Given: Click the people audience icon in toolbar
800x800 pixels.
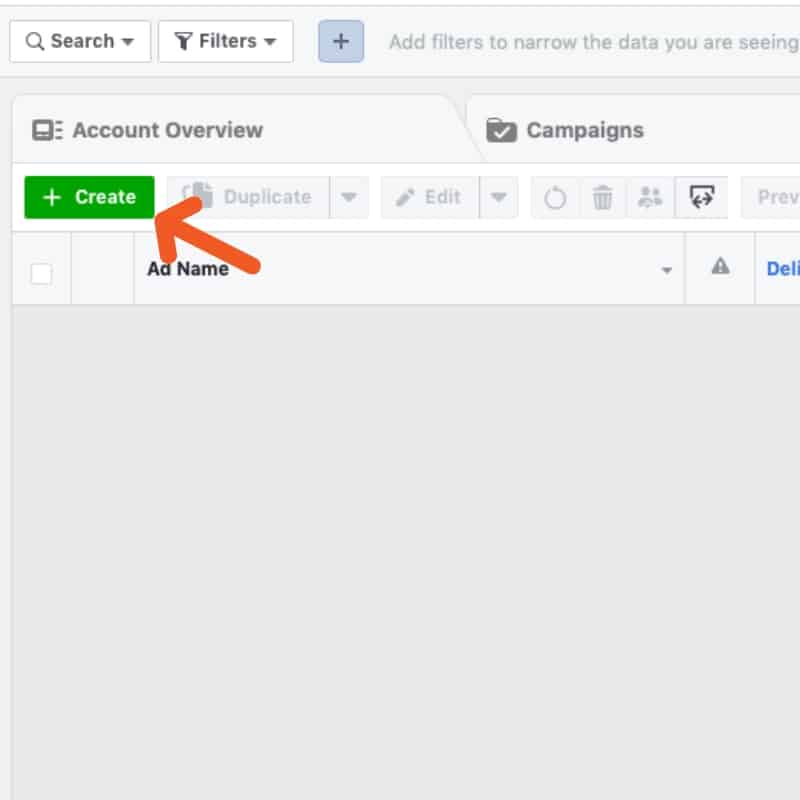Looking at the screenshot, I should pyautogui.click(x=650, y=197).
